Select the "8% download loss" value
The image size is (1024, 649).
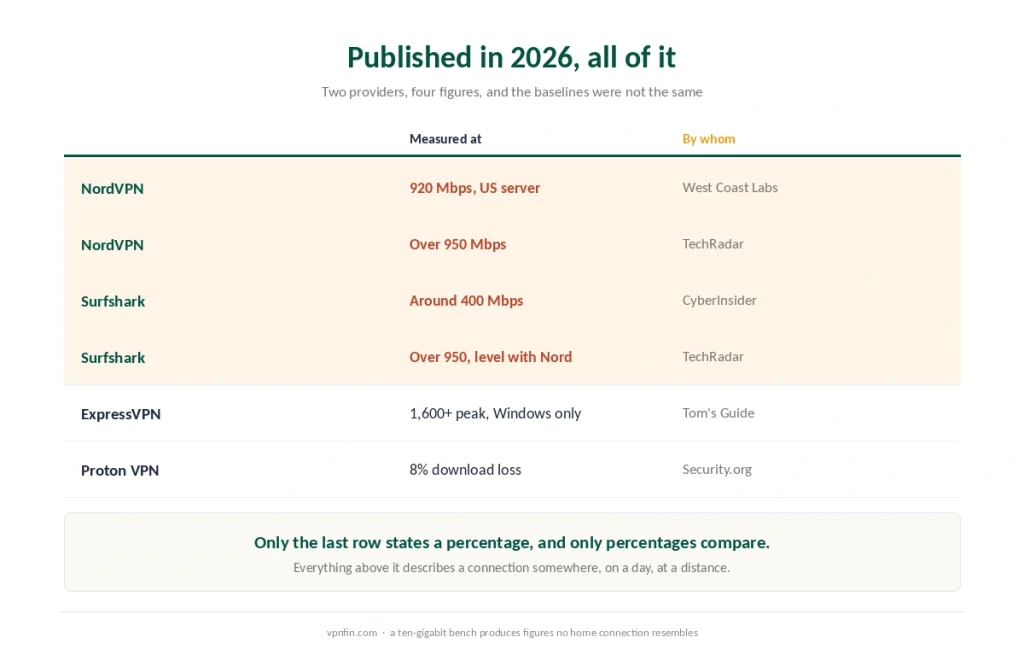point(465,469)
